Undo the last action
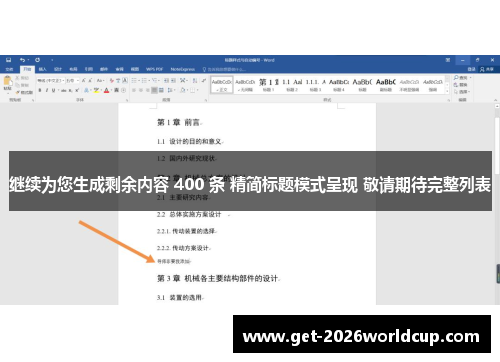 (22, 60)
